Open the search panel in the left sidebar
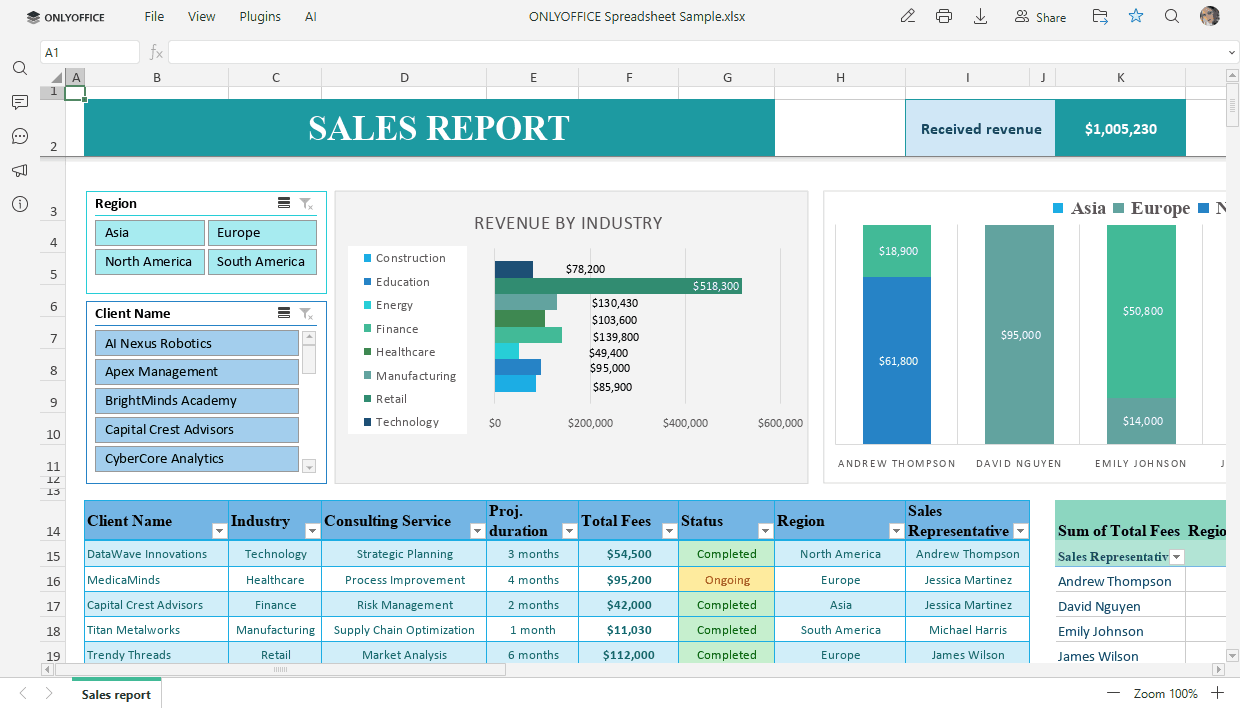The width and height of the screenshot is (1240, 708). click(20, 68)
